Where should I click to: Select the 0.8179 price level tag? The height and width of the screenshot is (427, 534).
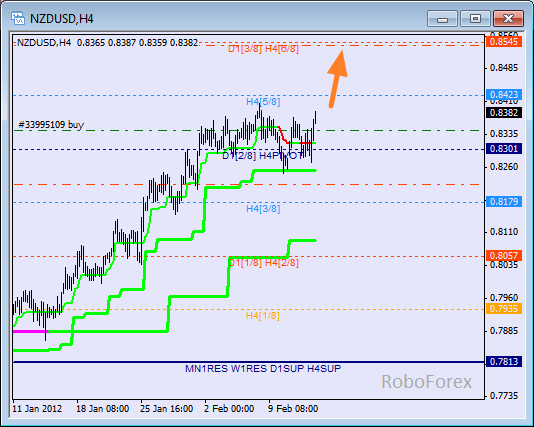click(x=504, y=202)
